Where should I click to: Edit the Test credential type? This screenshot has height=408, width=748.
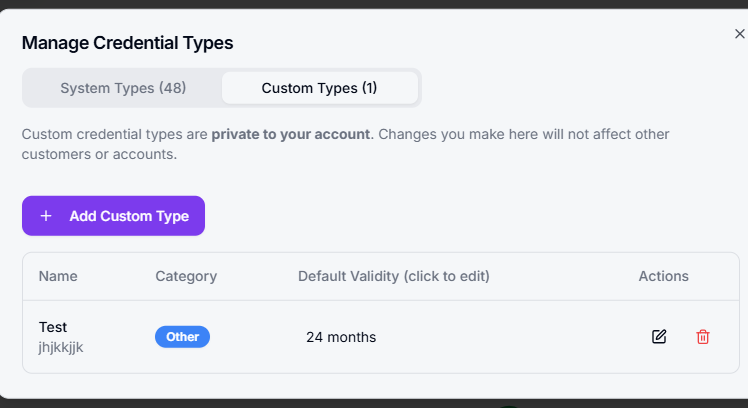659,337
